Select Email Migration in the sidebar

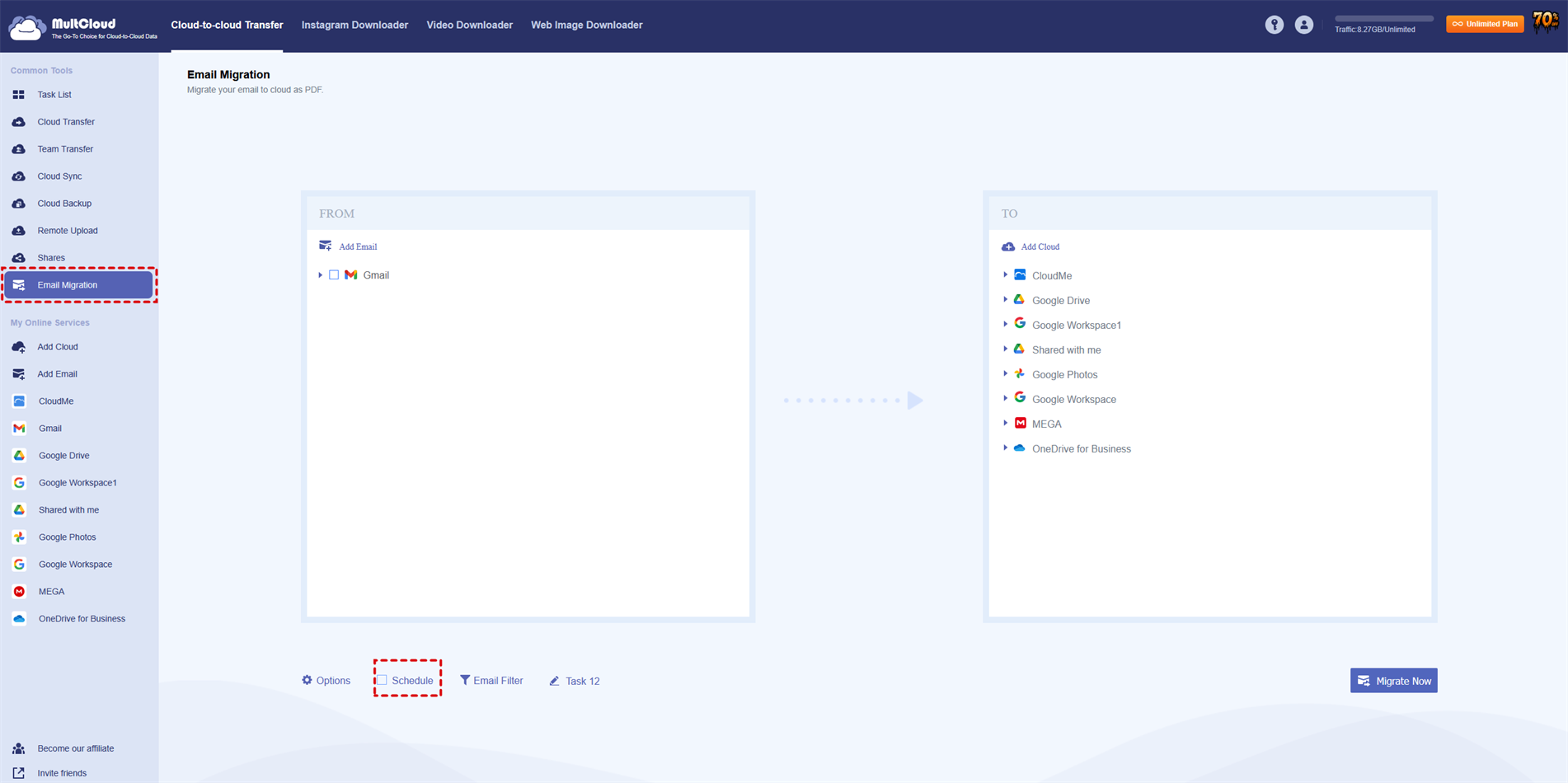pos(79,285)
